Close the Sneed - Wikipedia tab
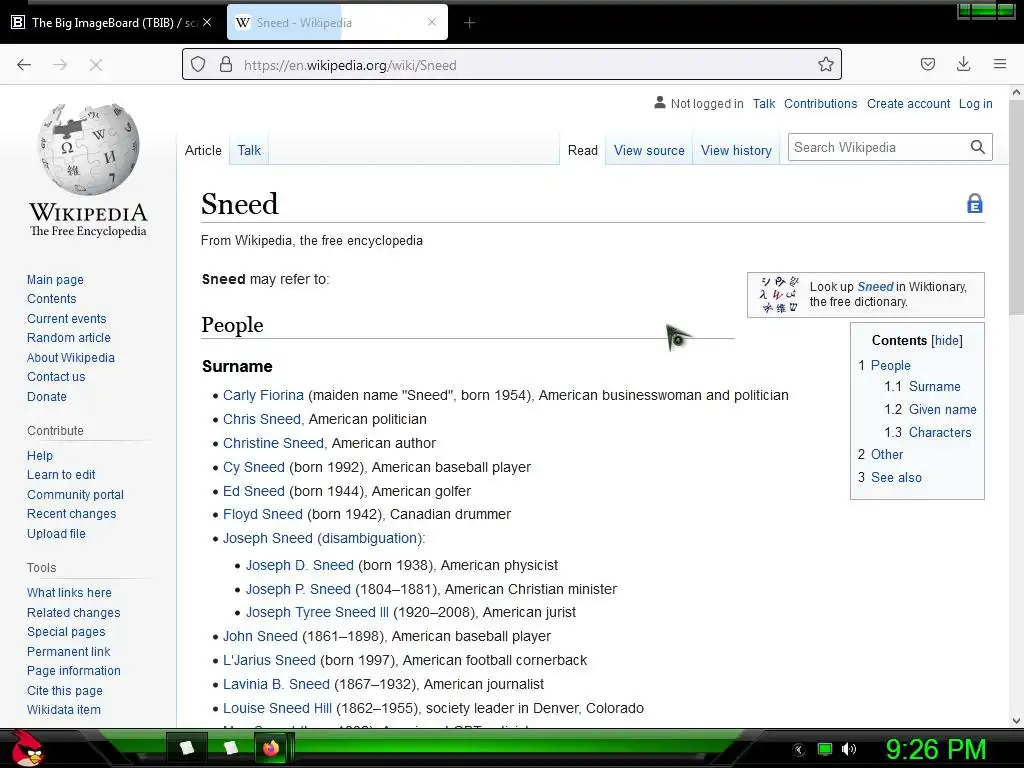The image size is (1024, 768). (x=432, y=22)
